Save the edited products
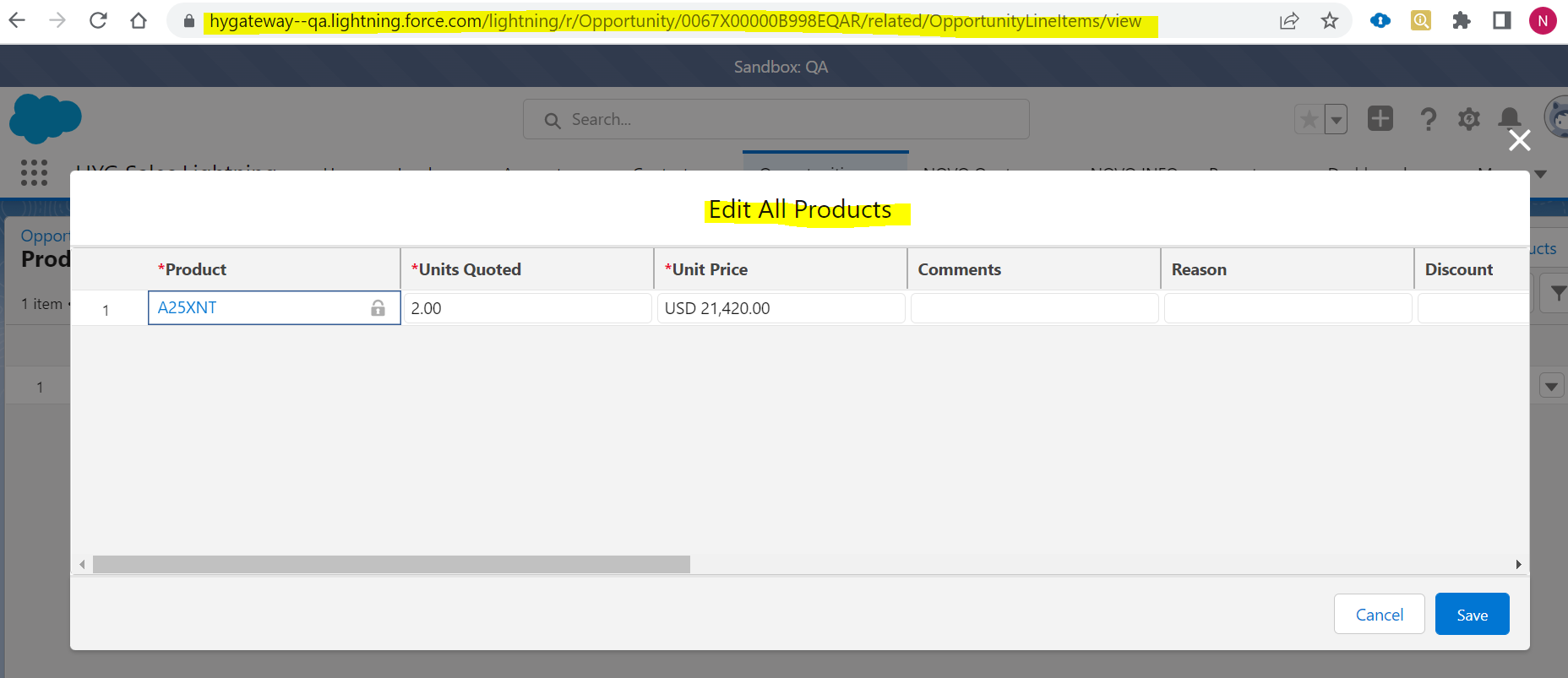The height and width of the screenshot is (678, 1568). click(x=1472, y=615)
